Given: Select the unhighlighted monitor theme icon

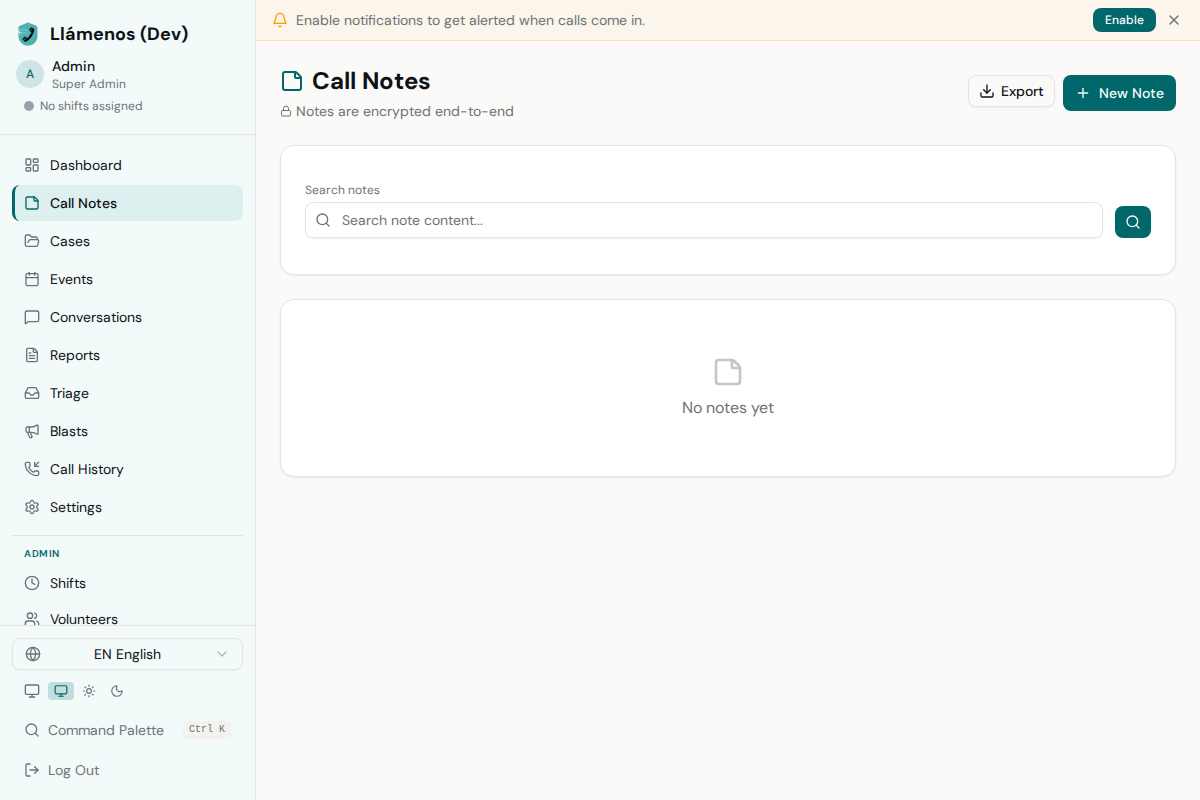Looking at the screenshot, I should pos(32,691).
